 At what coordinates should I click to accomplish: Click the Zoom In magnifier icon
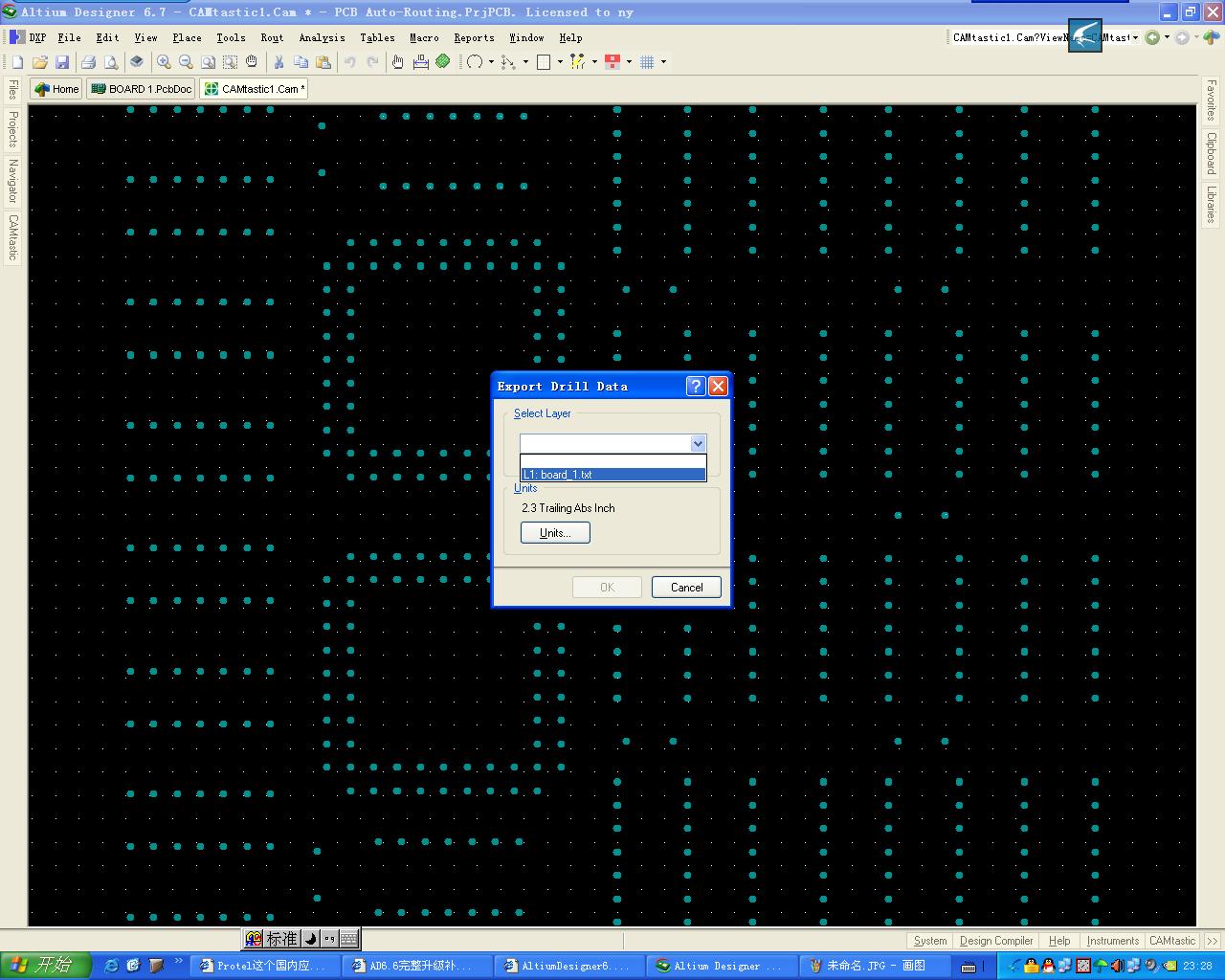click(x=165, y=62)
